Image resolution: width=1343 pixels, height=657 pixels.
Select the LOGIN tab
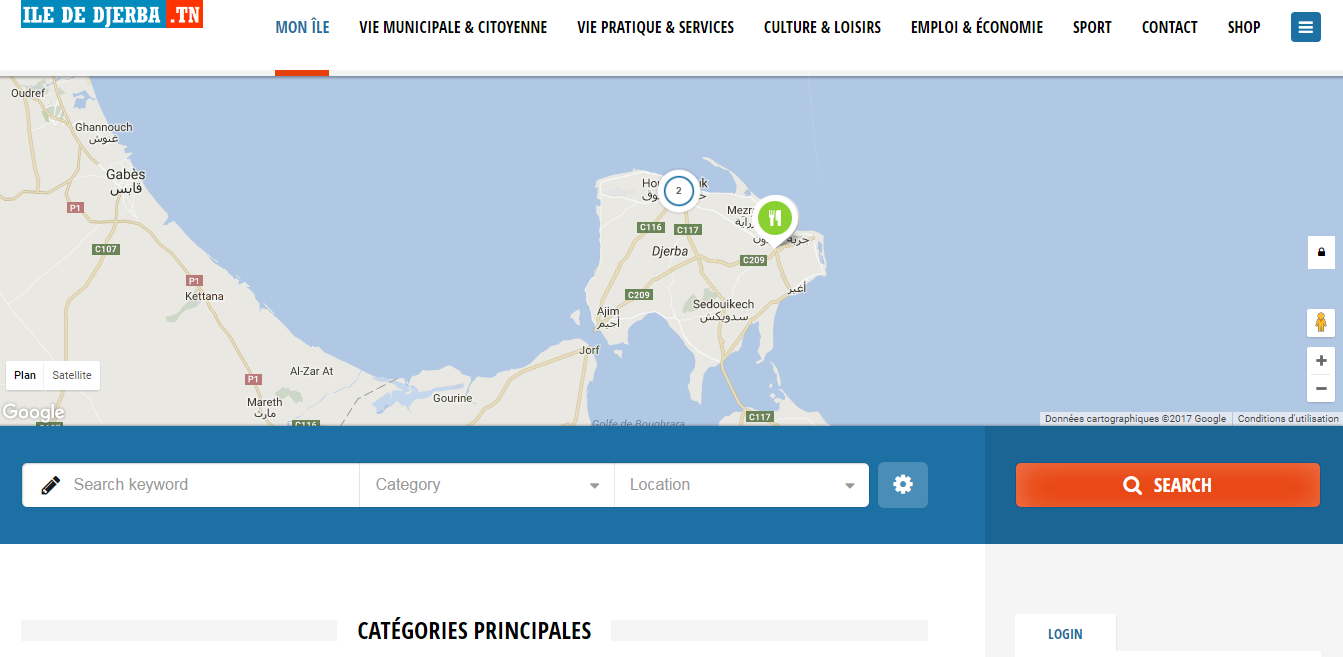pyautogui.click(x=1065, y=634)
